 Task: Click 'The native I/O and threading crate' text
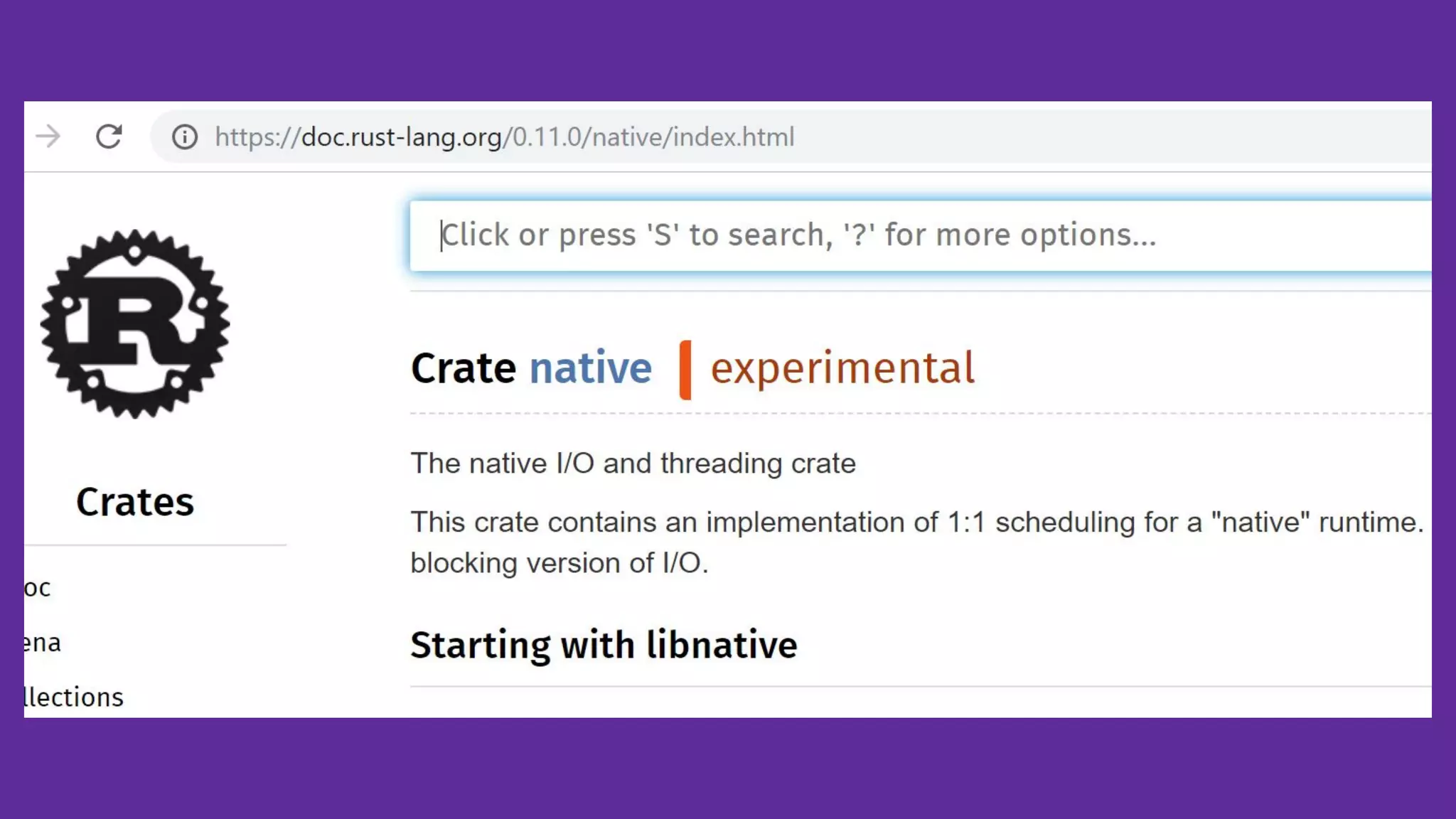633,464
